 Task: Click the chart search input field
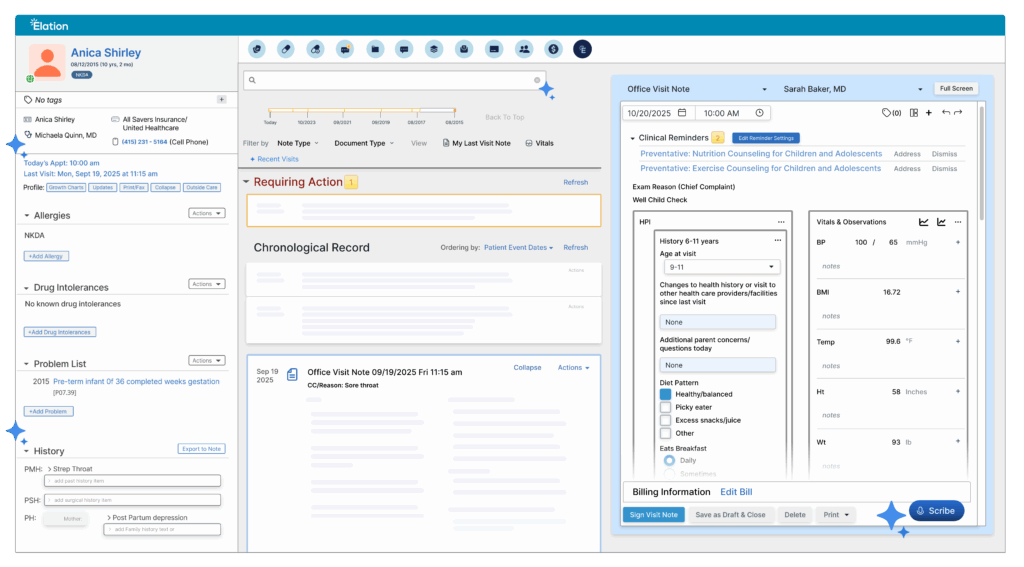pos(390,80)
